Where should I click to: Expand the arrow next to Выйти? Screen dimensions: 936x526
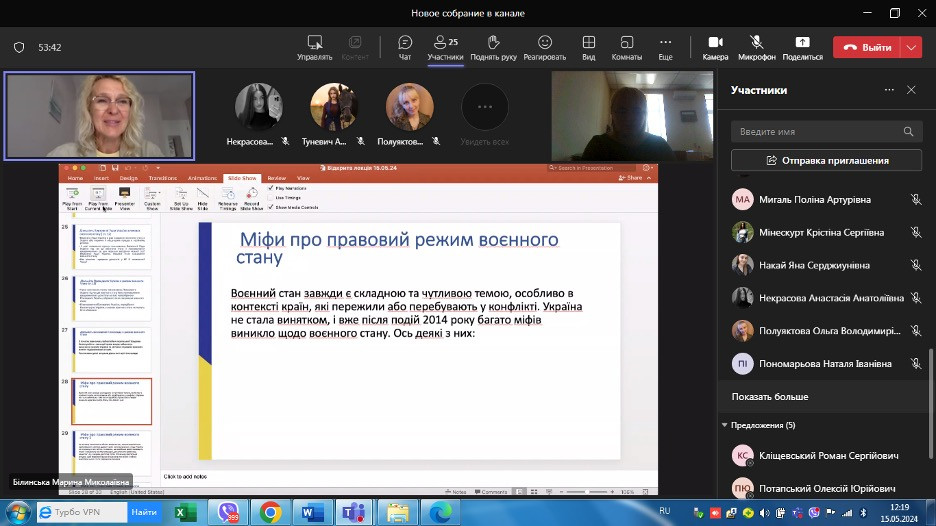[911, 47]
